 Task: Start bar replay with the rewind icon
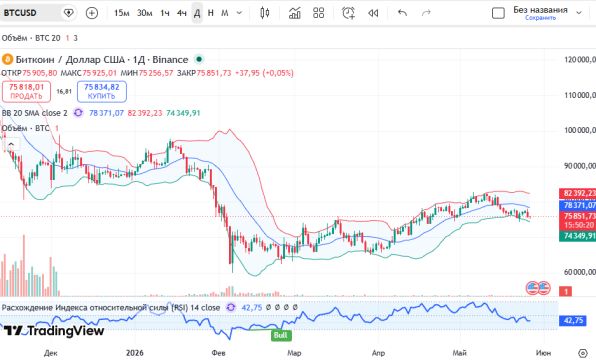(x=373, y=13)
